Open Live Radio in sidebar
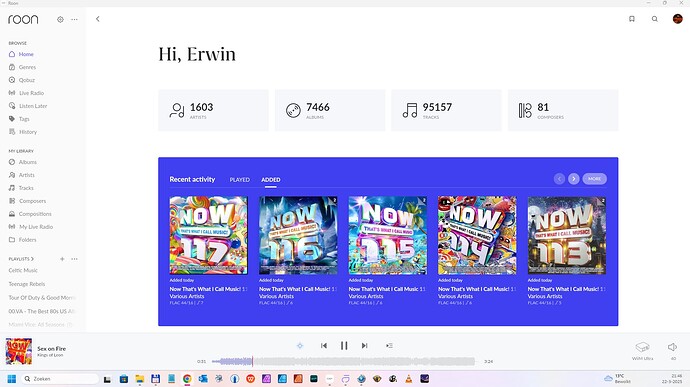The width and height of the screenshot is (690, 387). click(26, 93)
